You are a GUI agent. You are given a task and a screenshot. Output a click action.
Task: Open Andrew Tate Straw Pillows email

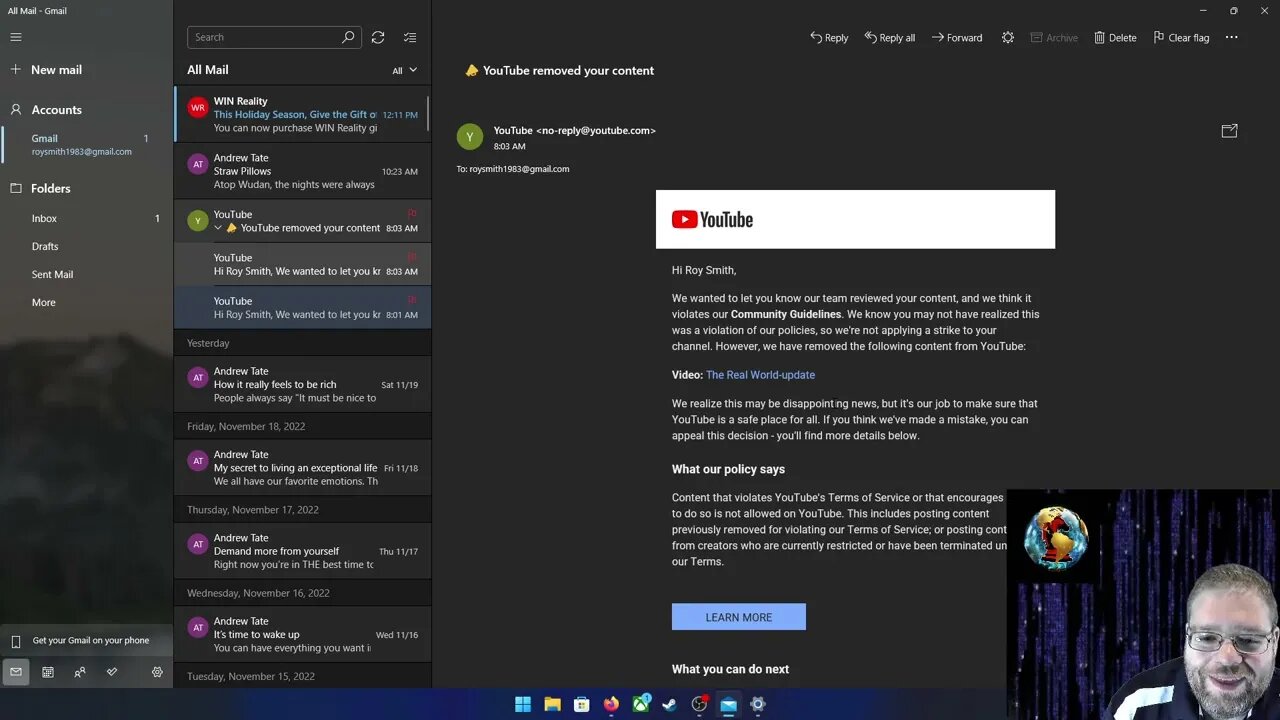[x=302, y=171]
